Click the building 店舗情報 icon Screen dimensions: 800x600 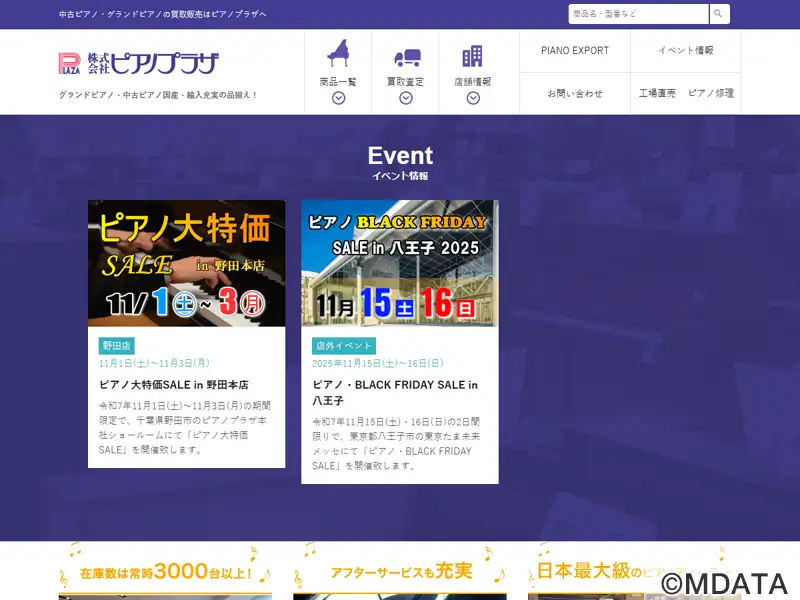(472, 56)
